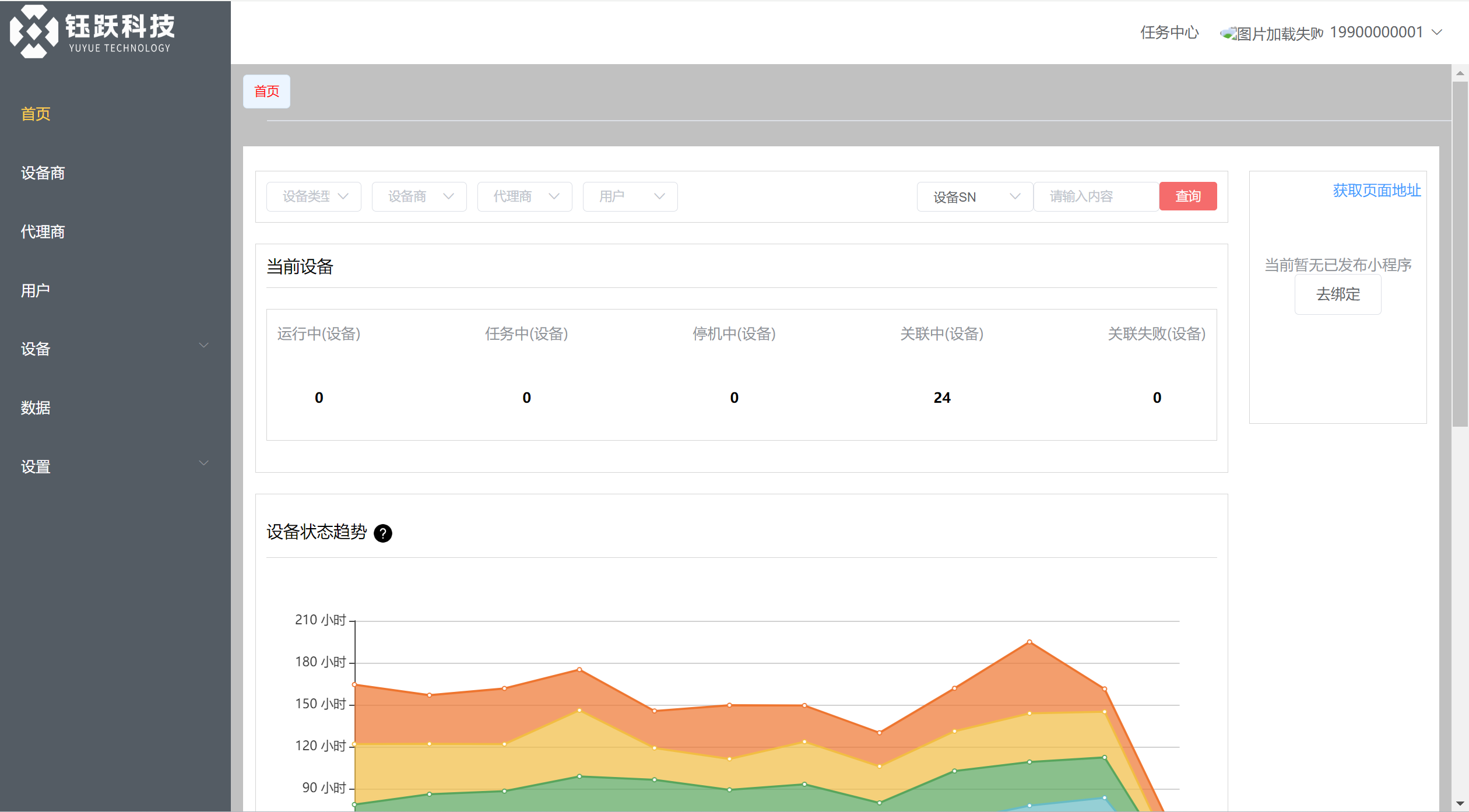Click the 120 小时 axis label

[x=321, y=746]
